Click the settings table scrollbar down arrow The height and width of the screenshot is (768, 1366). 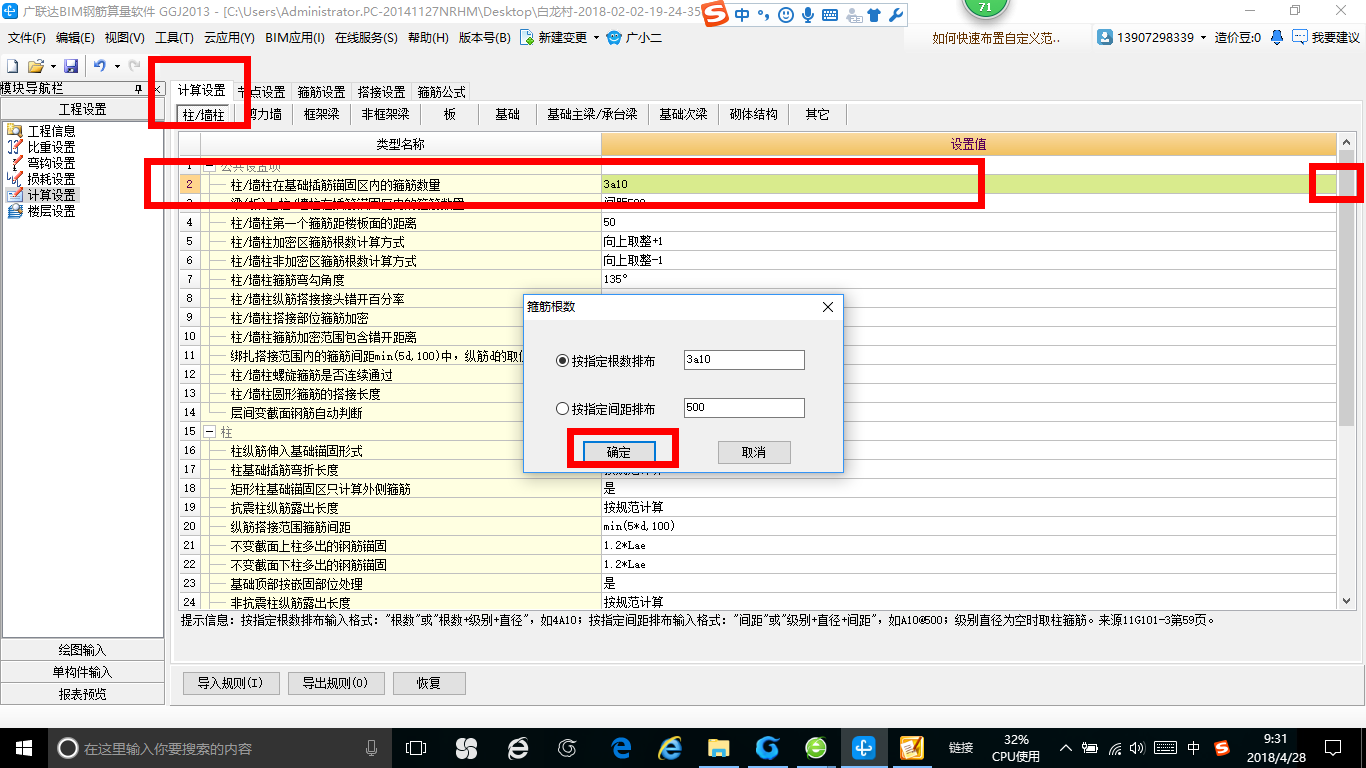tap(1347, 601)
